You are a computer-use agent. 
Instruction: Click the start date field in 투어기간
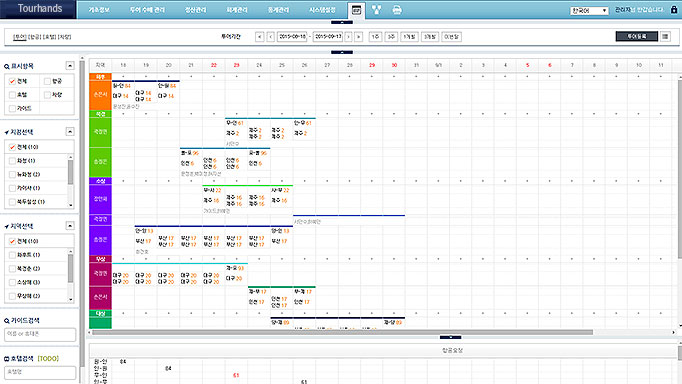tap(292, 37)
